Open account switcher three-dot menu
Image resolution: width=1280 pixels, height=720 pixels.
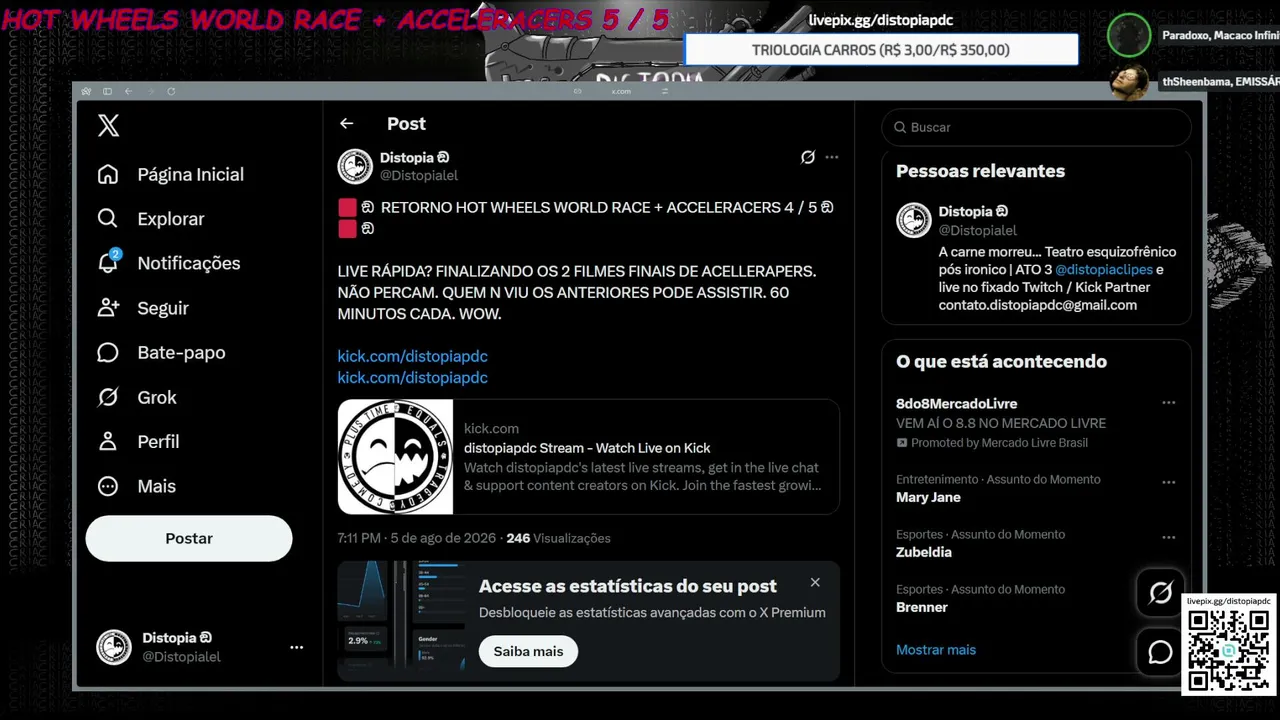[296, 647]
